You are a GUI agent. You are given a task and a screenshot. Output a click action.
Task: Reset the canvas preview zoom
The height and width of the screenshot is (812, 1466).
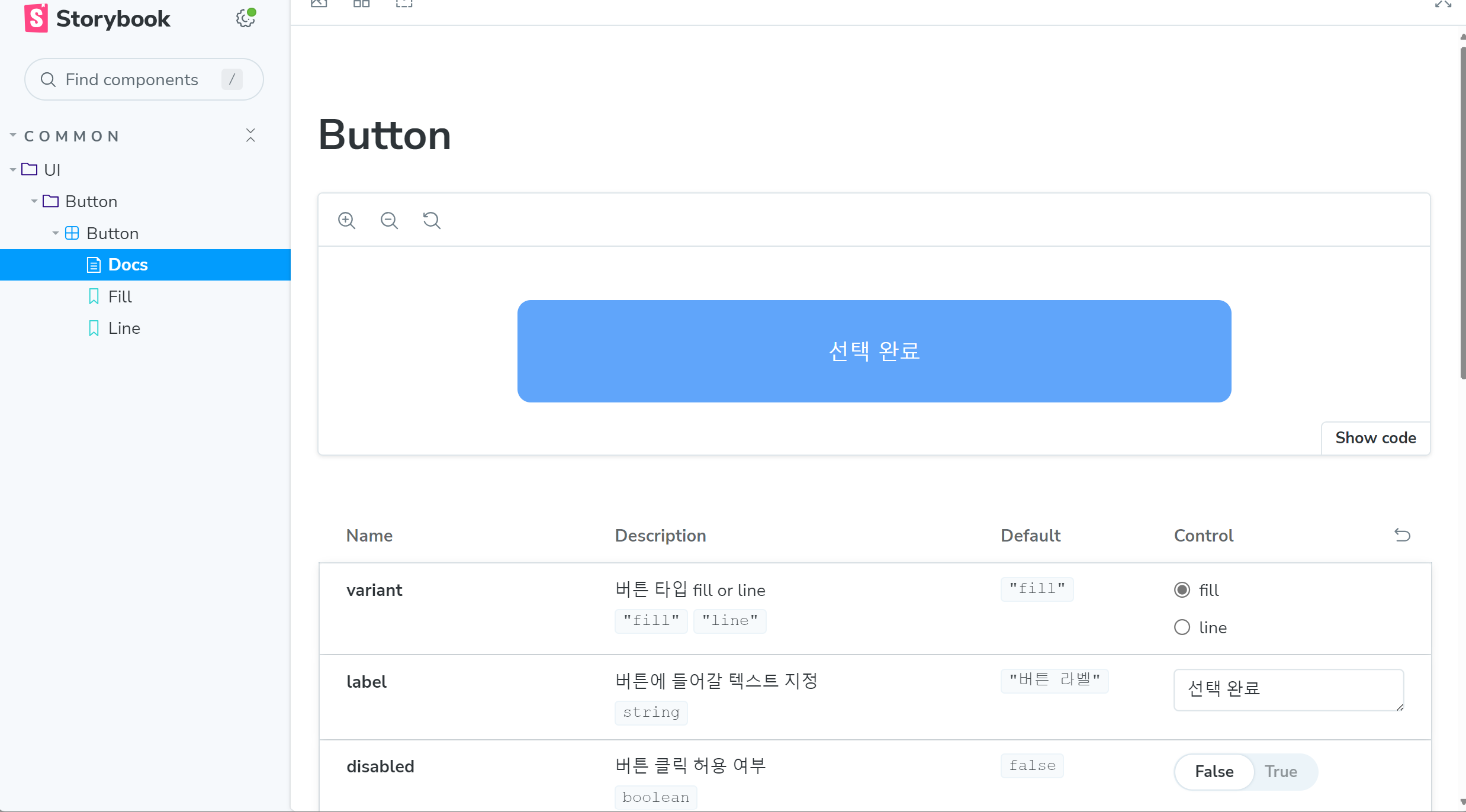[432, 221]
